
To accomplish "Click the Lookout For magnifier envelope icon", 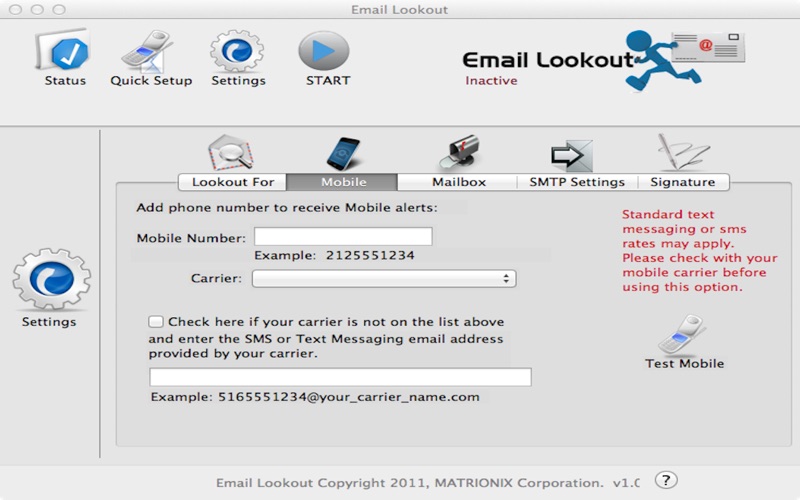I will [231, 153].
